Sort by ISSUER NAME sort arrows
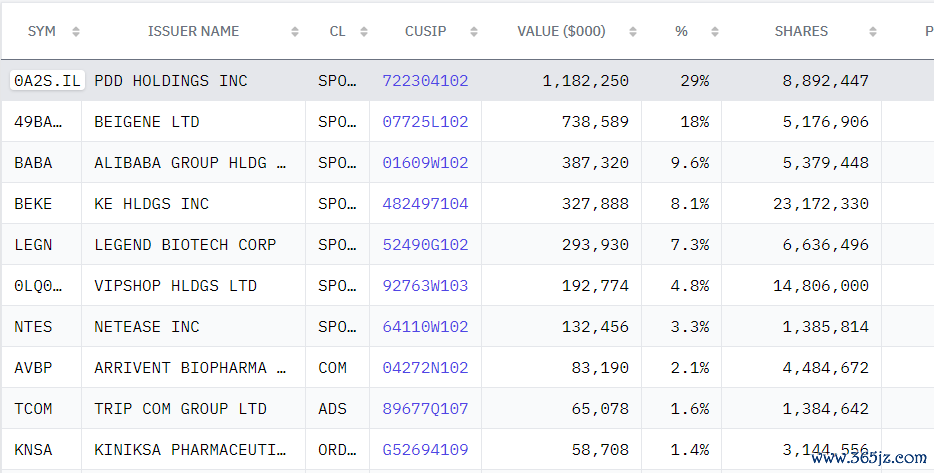This screenshot has width=934, height=473. (x=295, y=32)
